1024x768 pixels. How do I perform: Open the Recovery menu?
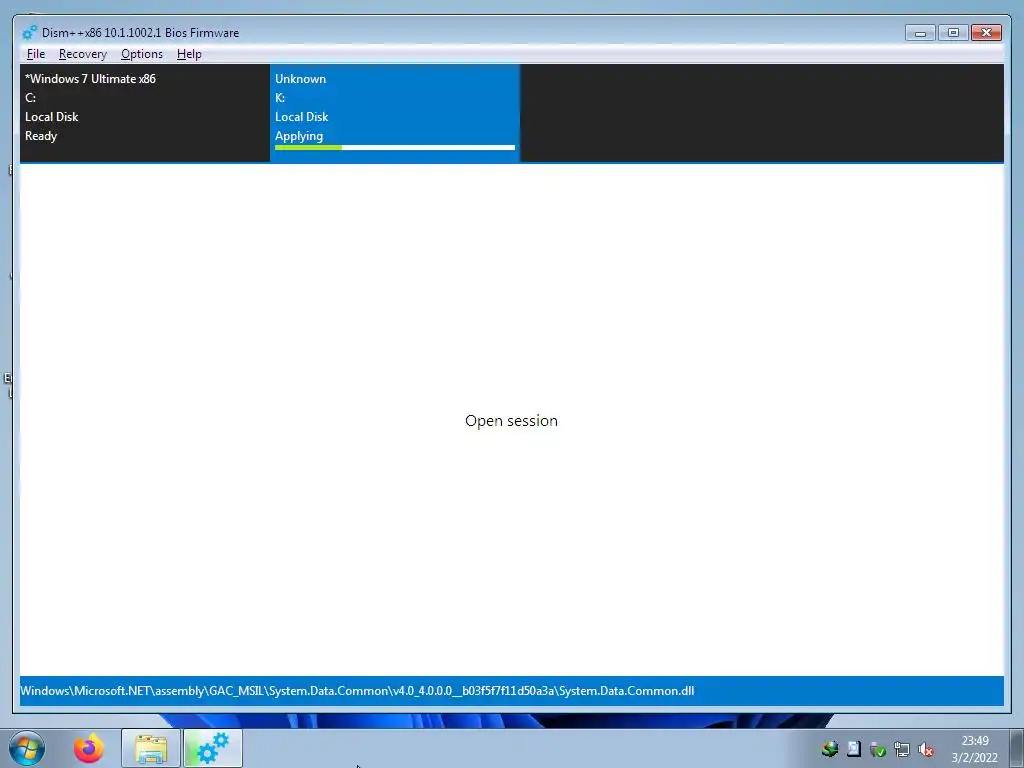click(82, 54)
